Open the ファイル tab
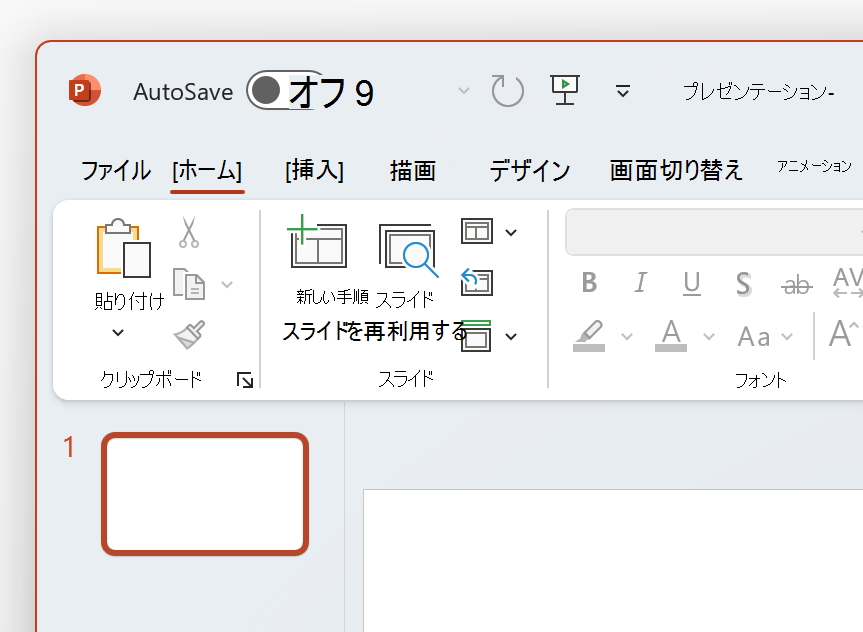863x632 pixels. tap(116, 171)
